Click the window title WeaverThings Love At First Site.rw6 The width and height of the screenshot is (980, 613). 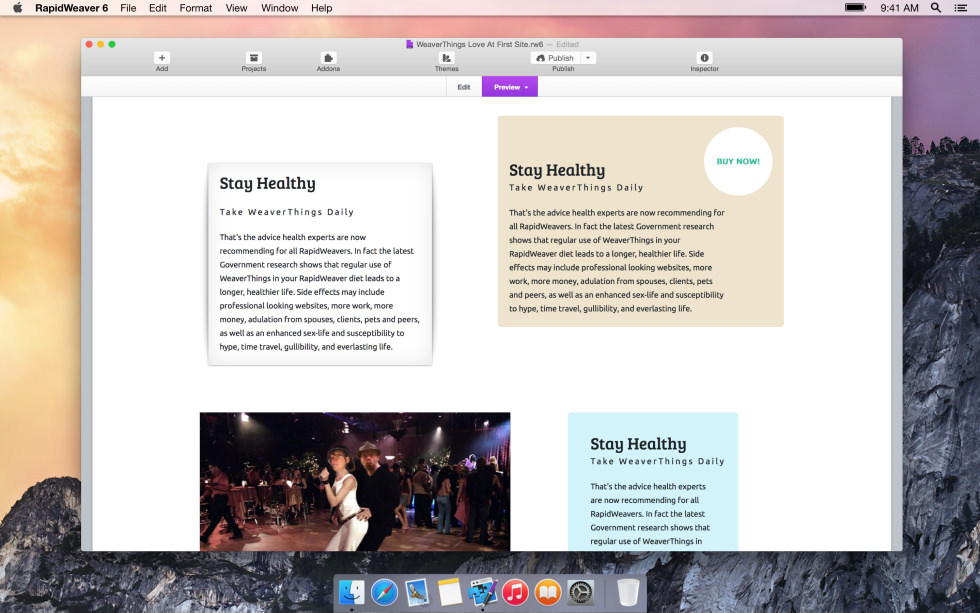click(479, 44)
